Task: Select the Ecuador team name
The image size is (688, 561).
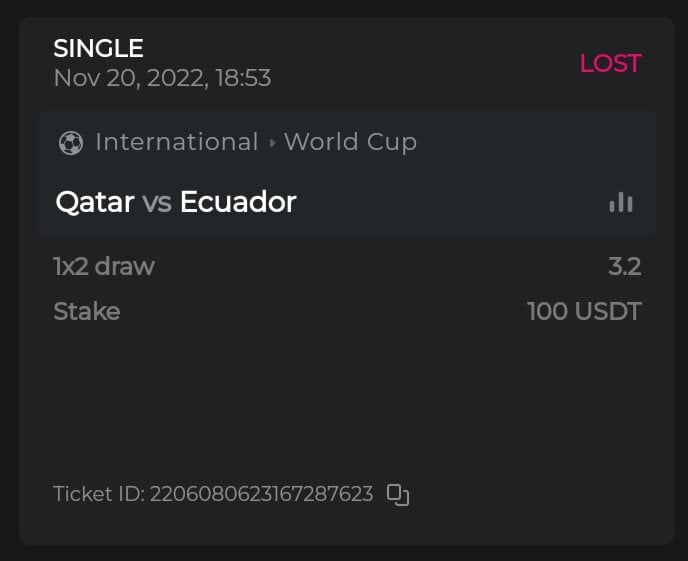Action: tap(238, 202)
